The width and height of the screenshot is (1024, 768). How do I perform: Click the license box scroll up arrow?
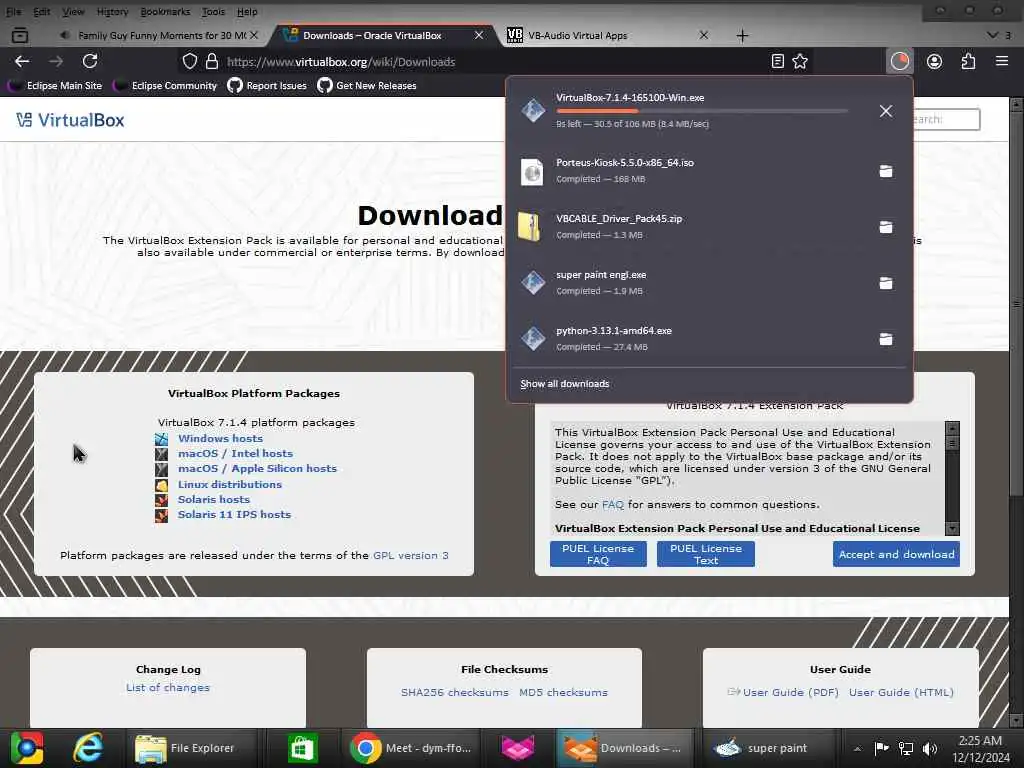(x=952, y=428)
